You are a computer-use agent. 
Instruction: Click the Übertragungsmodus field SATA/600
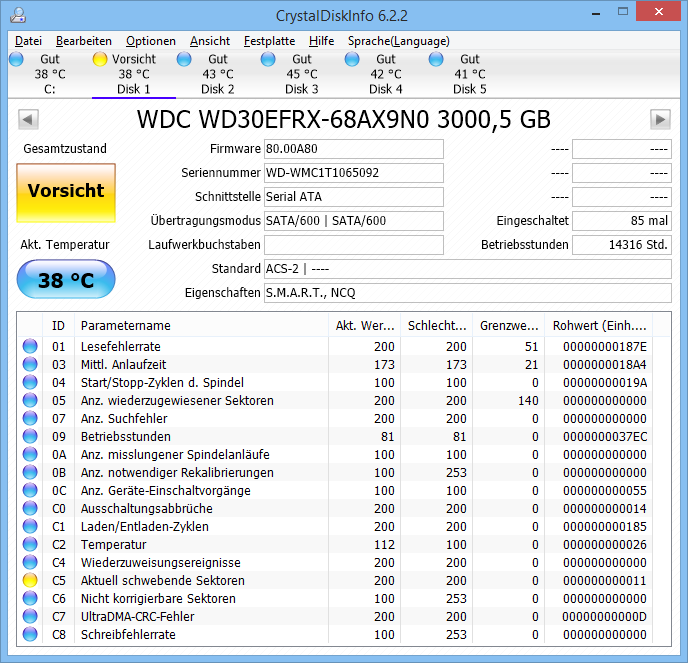pyautogui.click(x=354, y=221)
